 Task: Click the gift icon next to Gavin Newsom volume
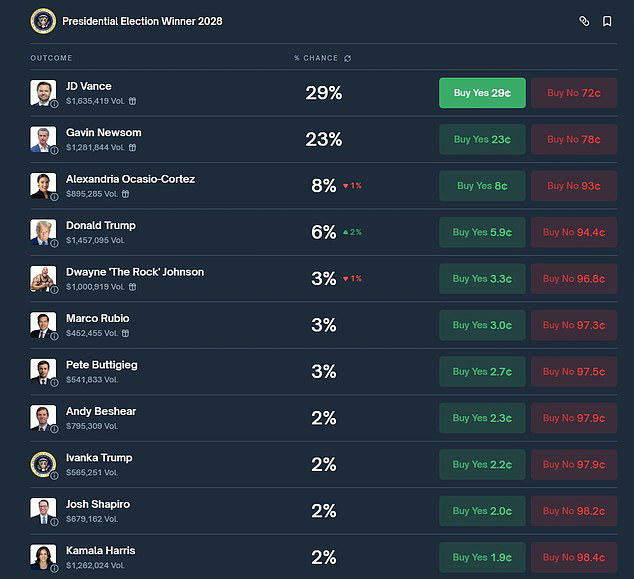(132, 148)
